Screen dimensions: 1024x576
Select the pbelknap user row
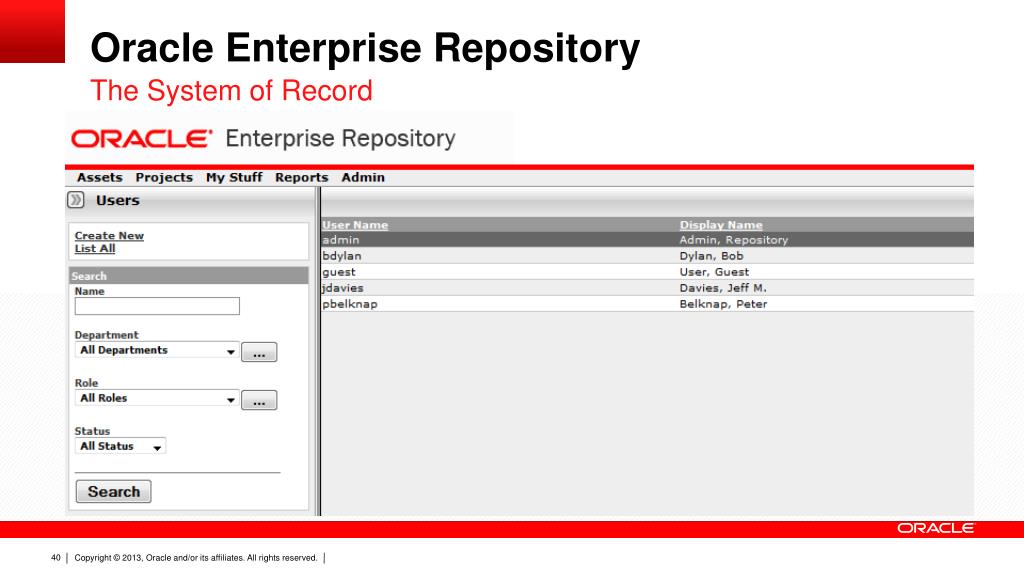pos(647,304)
